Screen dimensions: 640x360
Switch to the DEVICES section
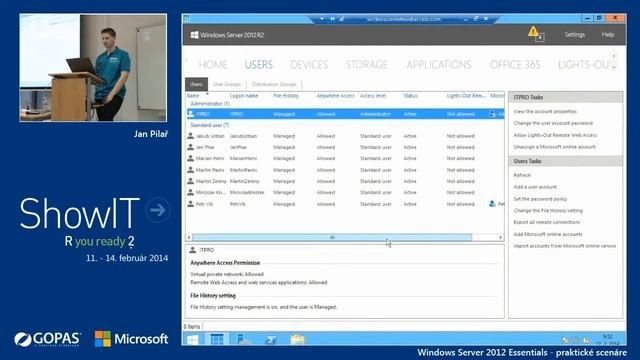[309, 64]
